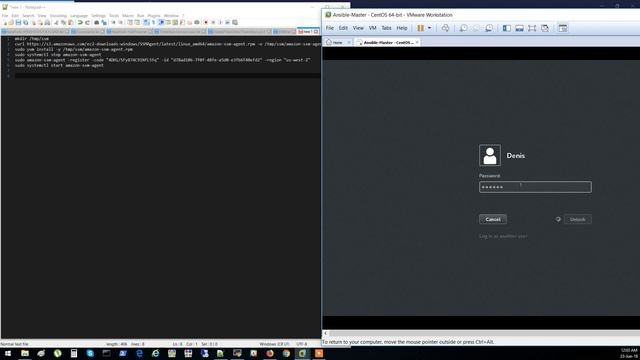
Task: Close the Ansible-Master tab in VMware
Action: click(x=417, y=42)
